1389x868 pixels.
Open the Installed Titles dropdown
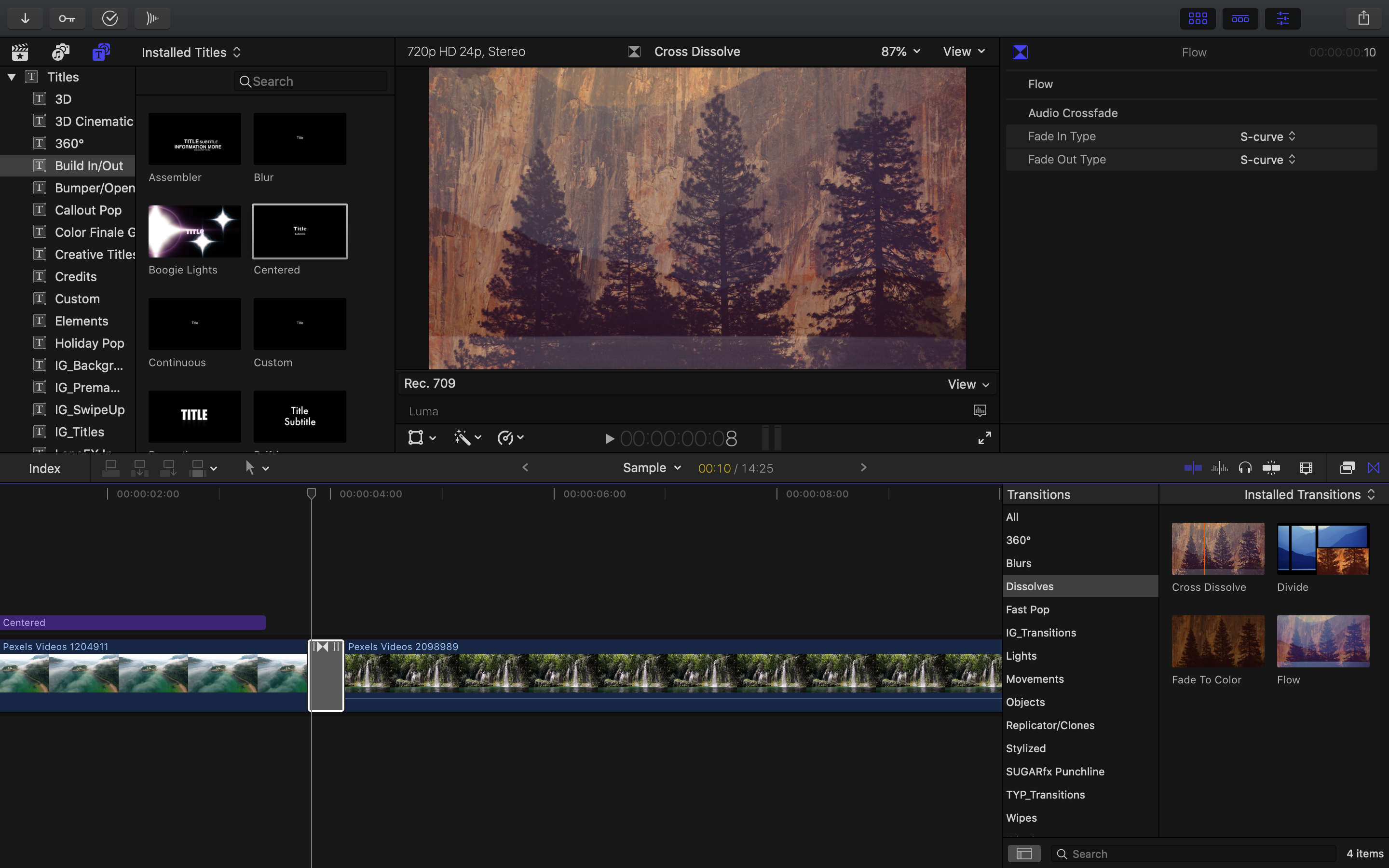191,52
